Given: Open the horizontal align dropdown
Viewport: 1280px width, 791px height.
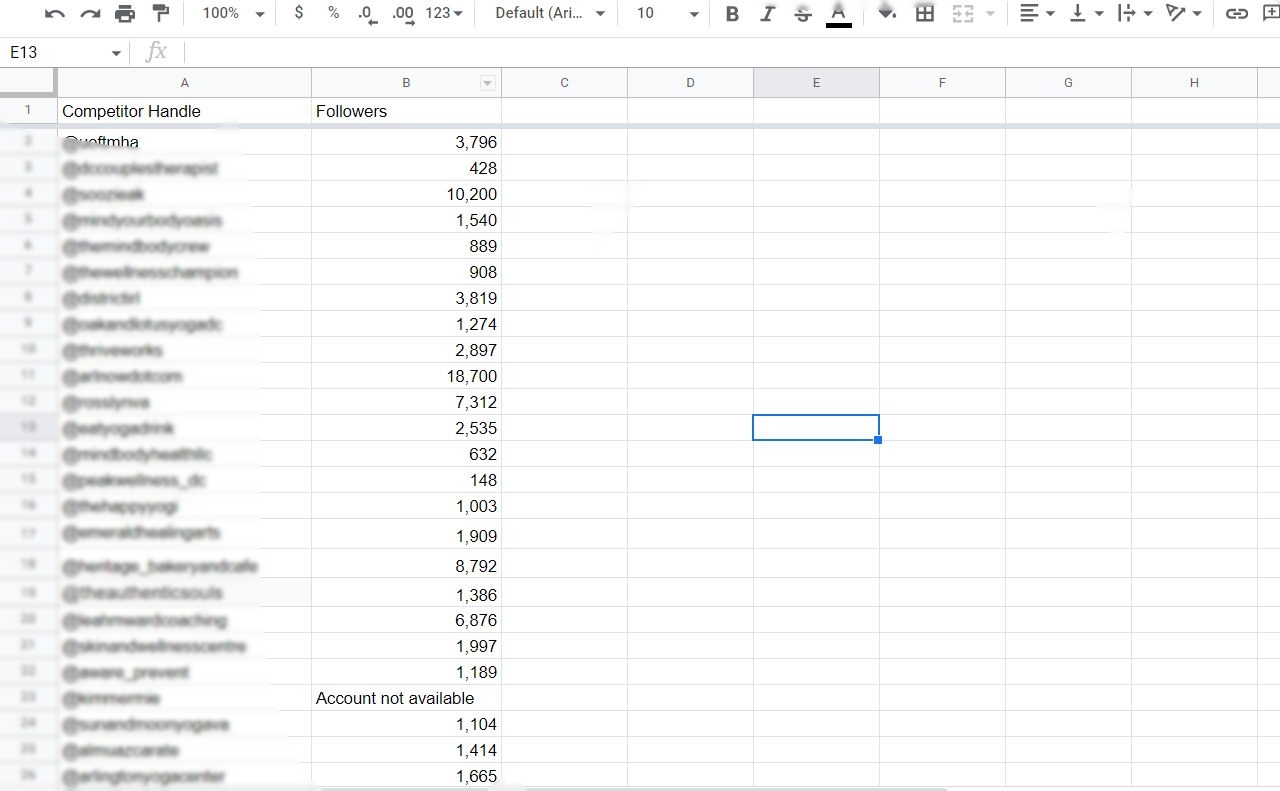Looking at the screenshot, I should (x=1037, y=13).
